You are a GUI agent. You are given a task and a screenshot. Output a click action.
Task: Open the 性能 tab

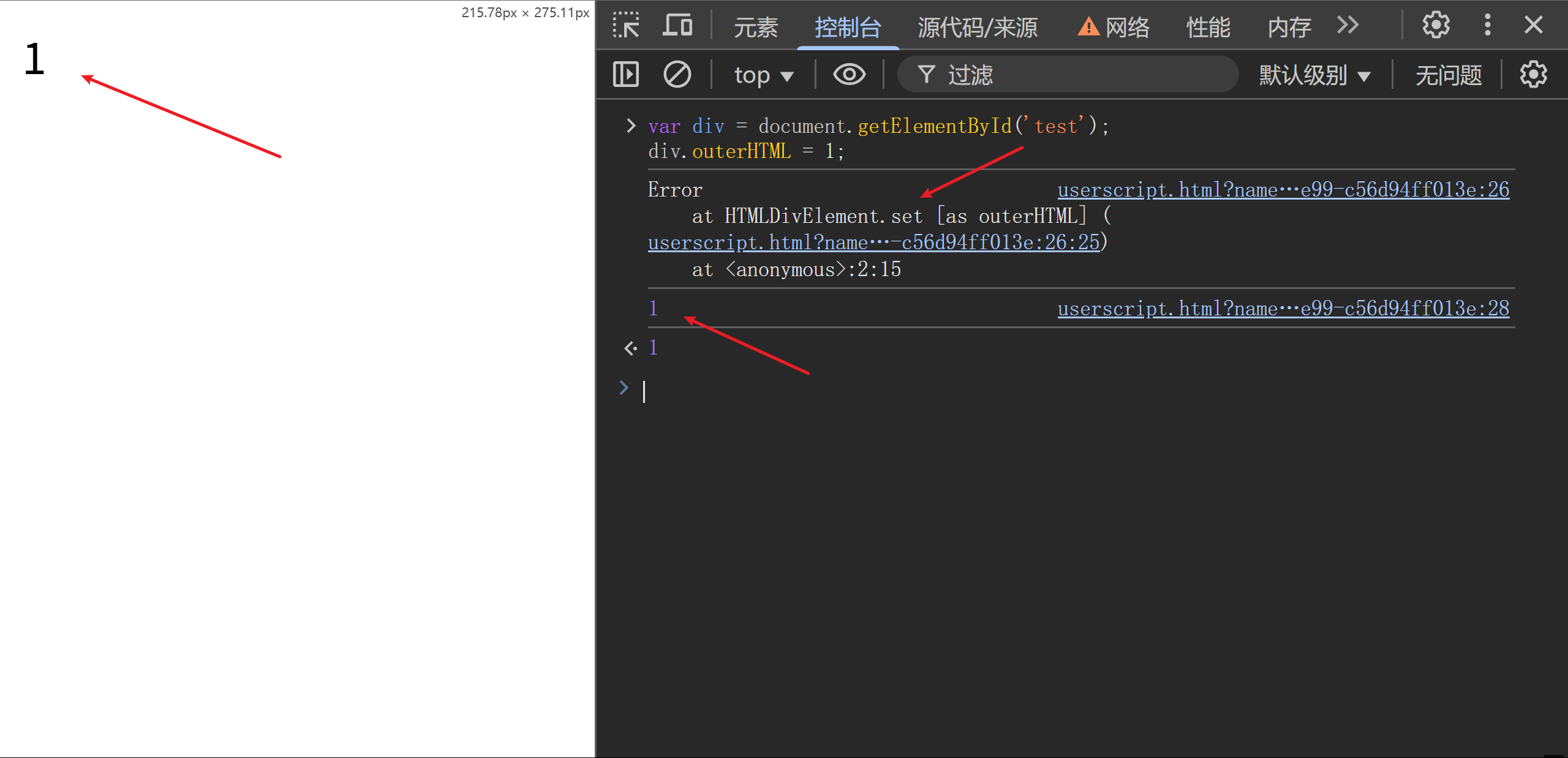[x=1208, y=27]
